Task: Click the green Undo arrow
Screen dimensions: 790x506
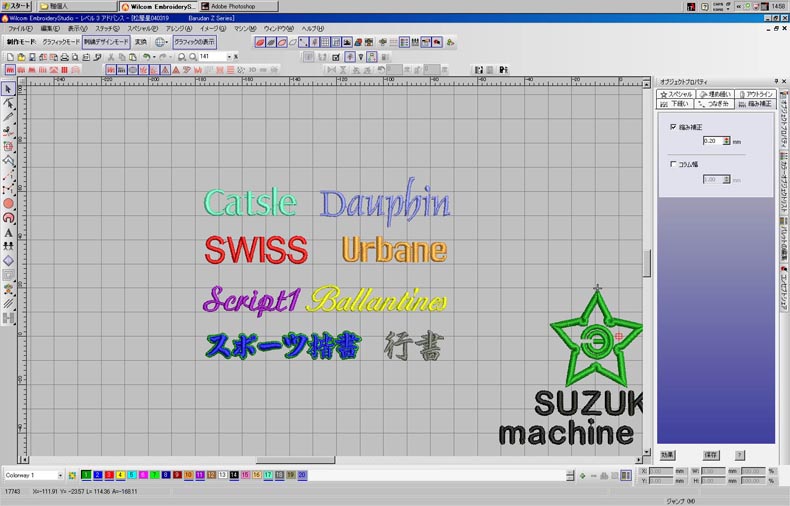Action: (146, 57)
